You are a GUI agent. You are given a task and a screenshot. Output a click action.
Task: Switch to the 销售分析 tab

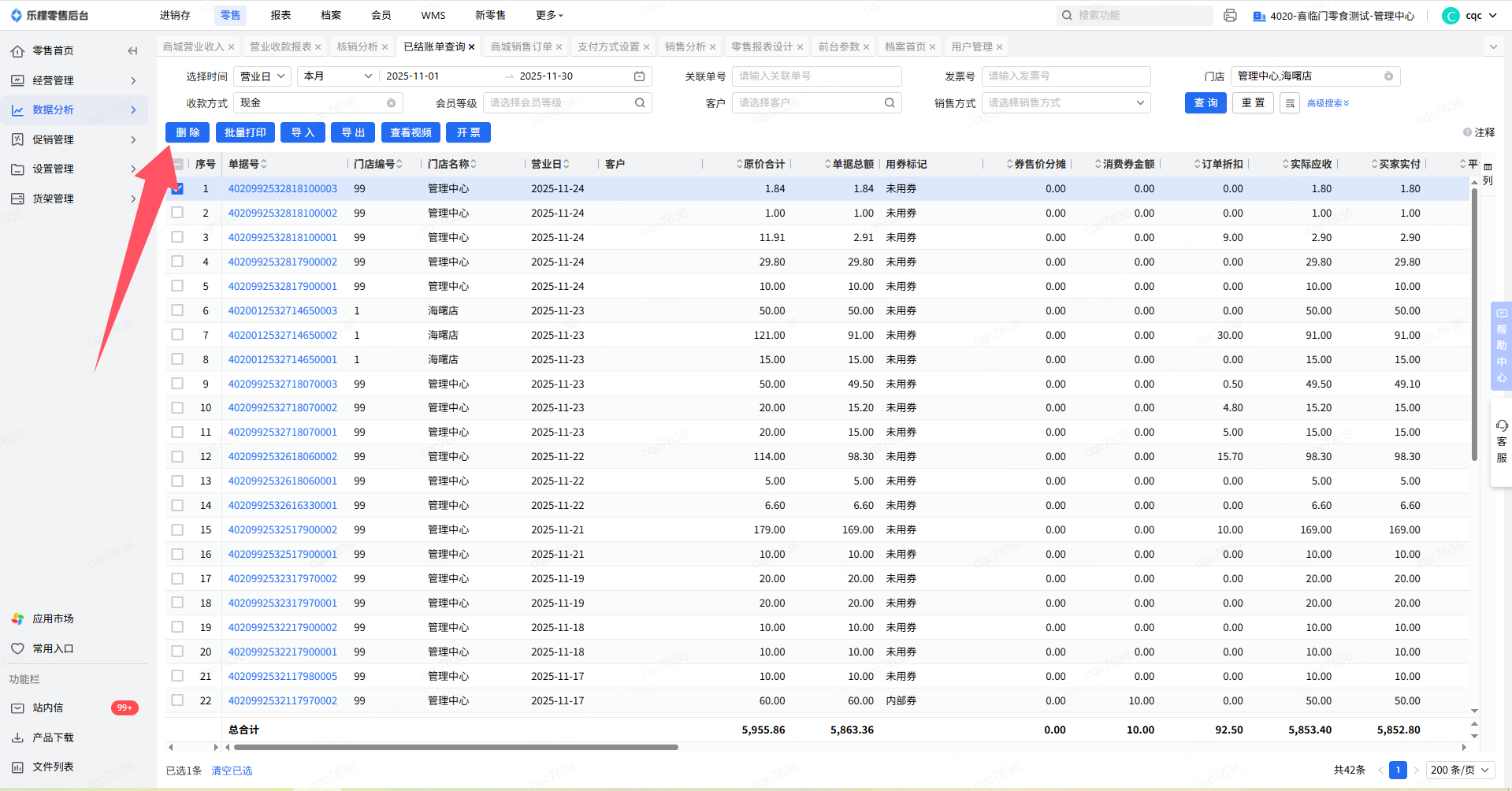[x=685, y=47]
